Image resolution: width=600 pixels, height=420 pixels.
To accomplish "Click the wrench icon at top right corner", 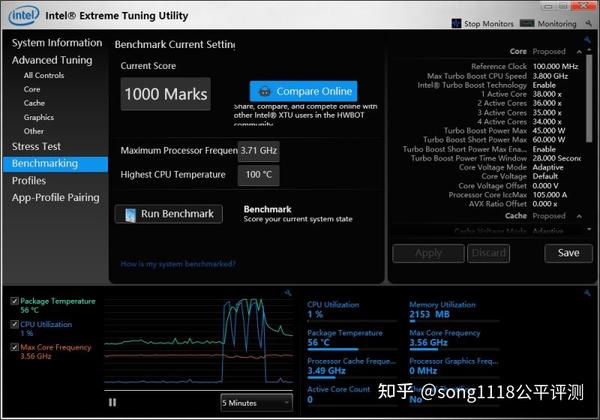I will tap(589, 24).
